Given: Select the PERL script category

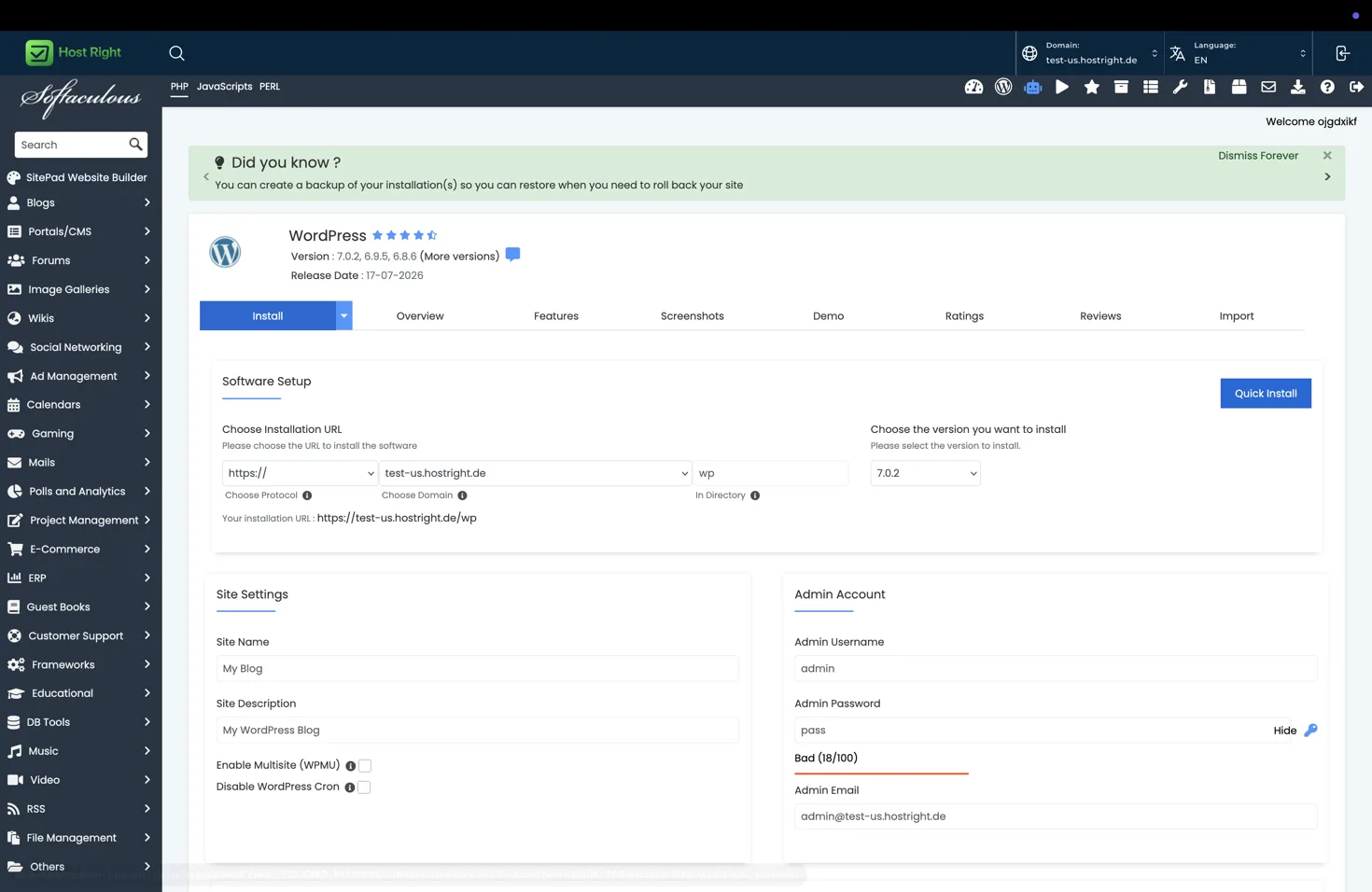Looking at the screenshot, I should point(270,86).
